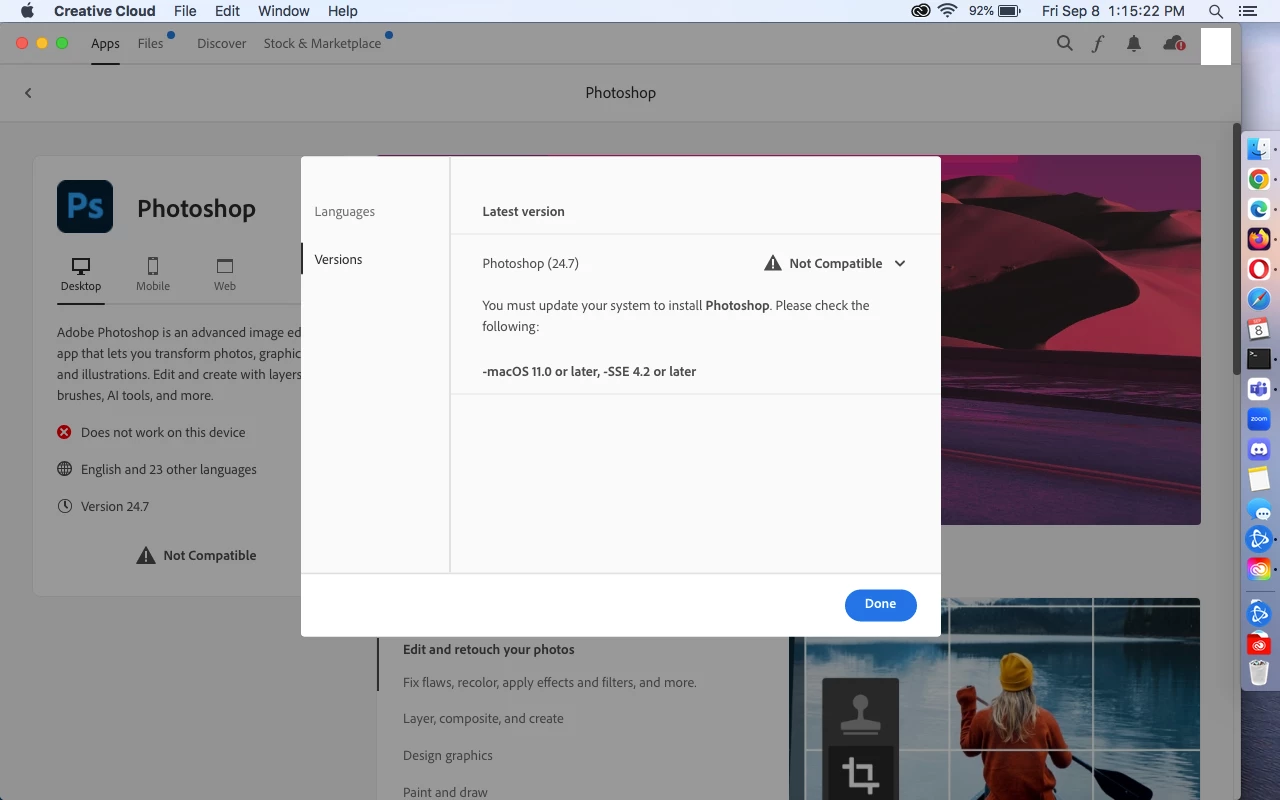
Task: Click the clock version icon
Action: point(64,507)
